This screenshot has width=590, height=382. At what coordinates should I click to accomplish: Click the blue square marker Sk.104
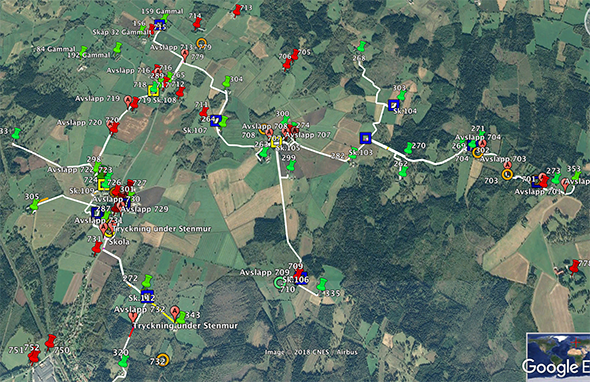pyautogui.click(x=394, y=105)
